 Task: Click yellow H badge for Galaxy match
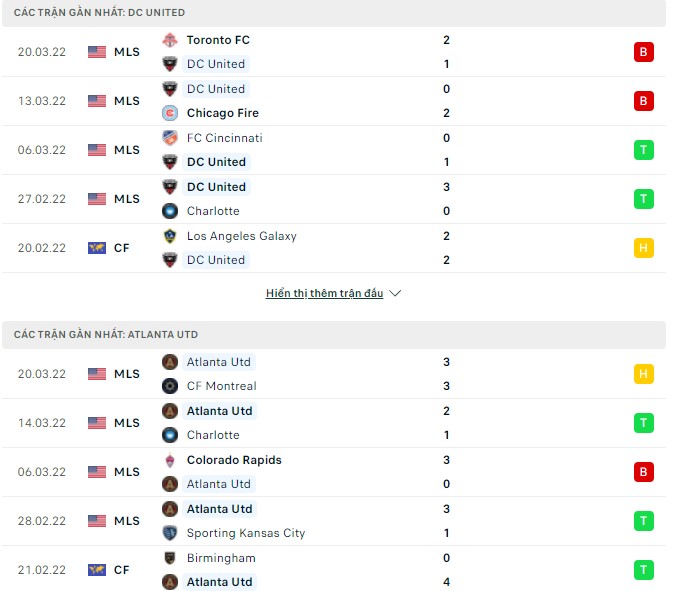click(643, 248)
